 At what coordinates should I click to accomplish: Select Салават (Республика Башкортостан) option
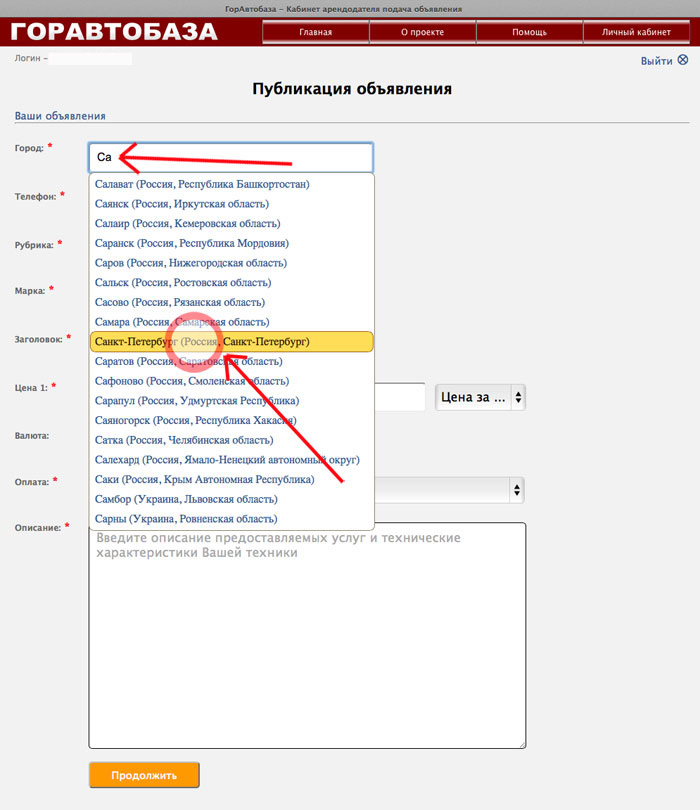(231, 184)
